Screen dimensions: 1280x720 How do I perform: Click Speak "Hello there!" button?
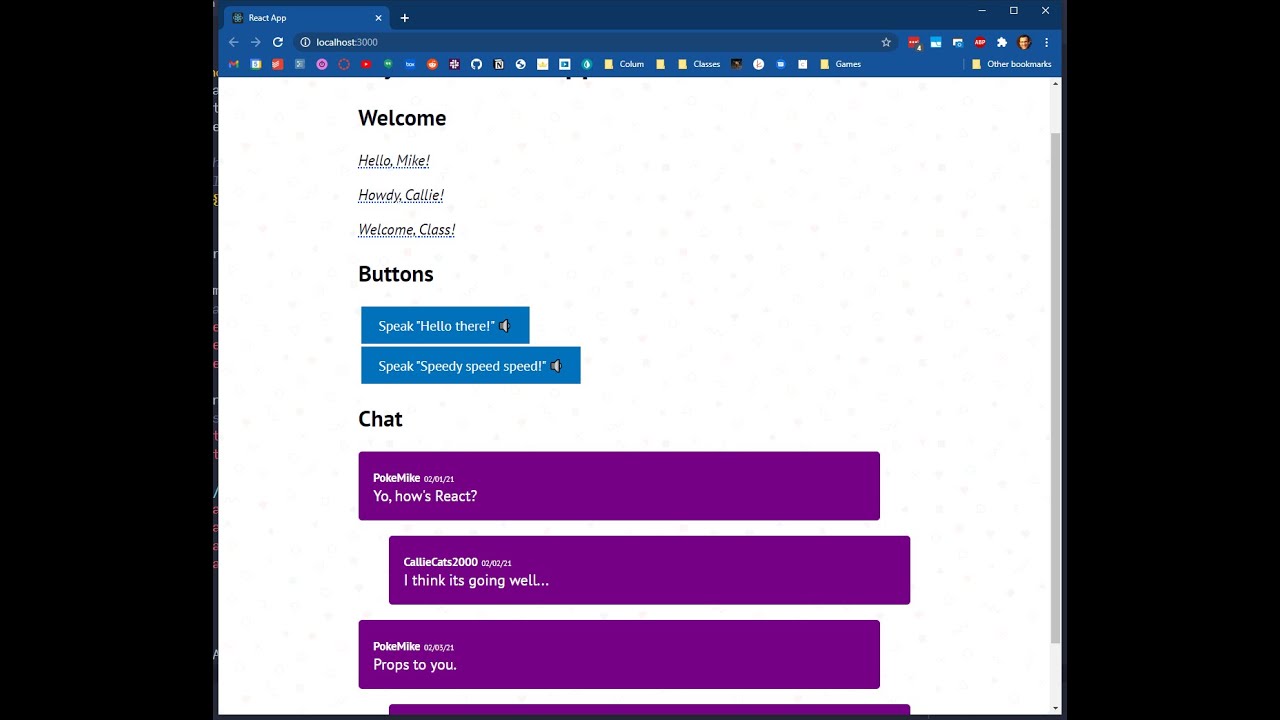445,325
